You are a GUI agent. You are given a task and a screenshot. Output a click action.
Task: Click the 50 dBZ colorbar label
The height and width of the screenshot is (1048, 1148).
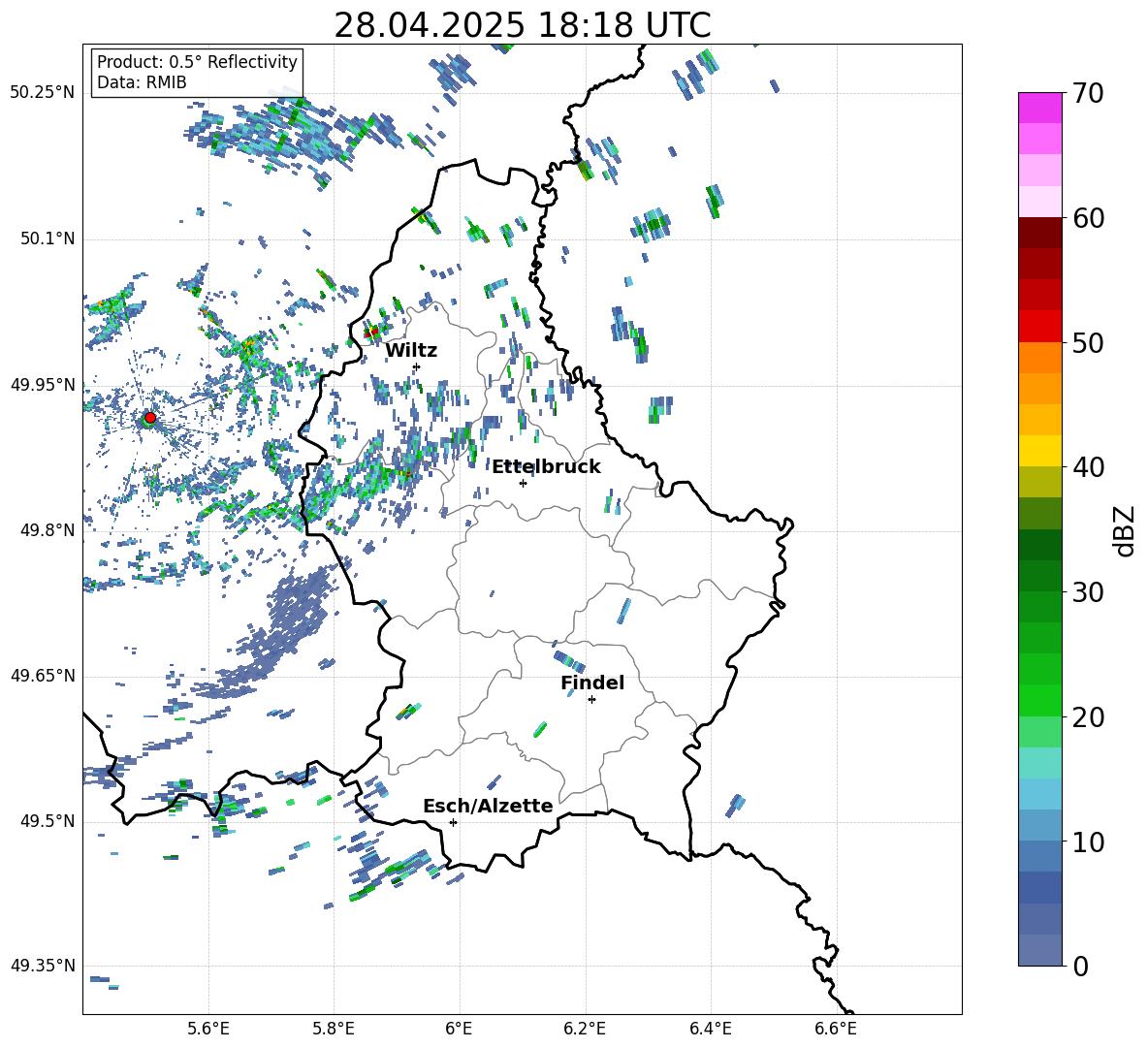click(1088, 342)
